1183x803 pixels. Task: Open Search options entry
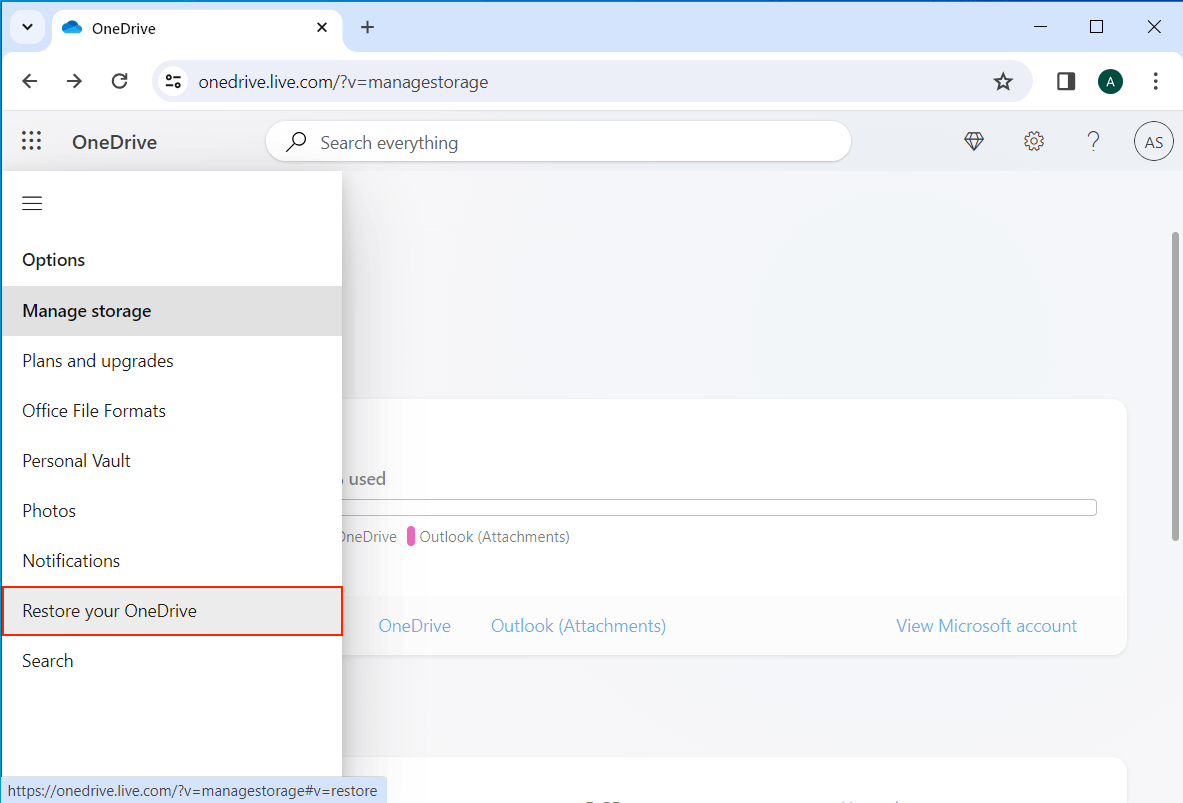[x=172, y=660]
